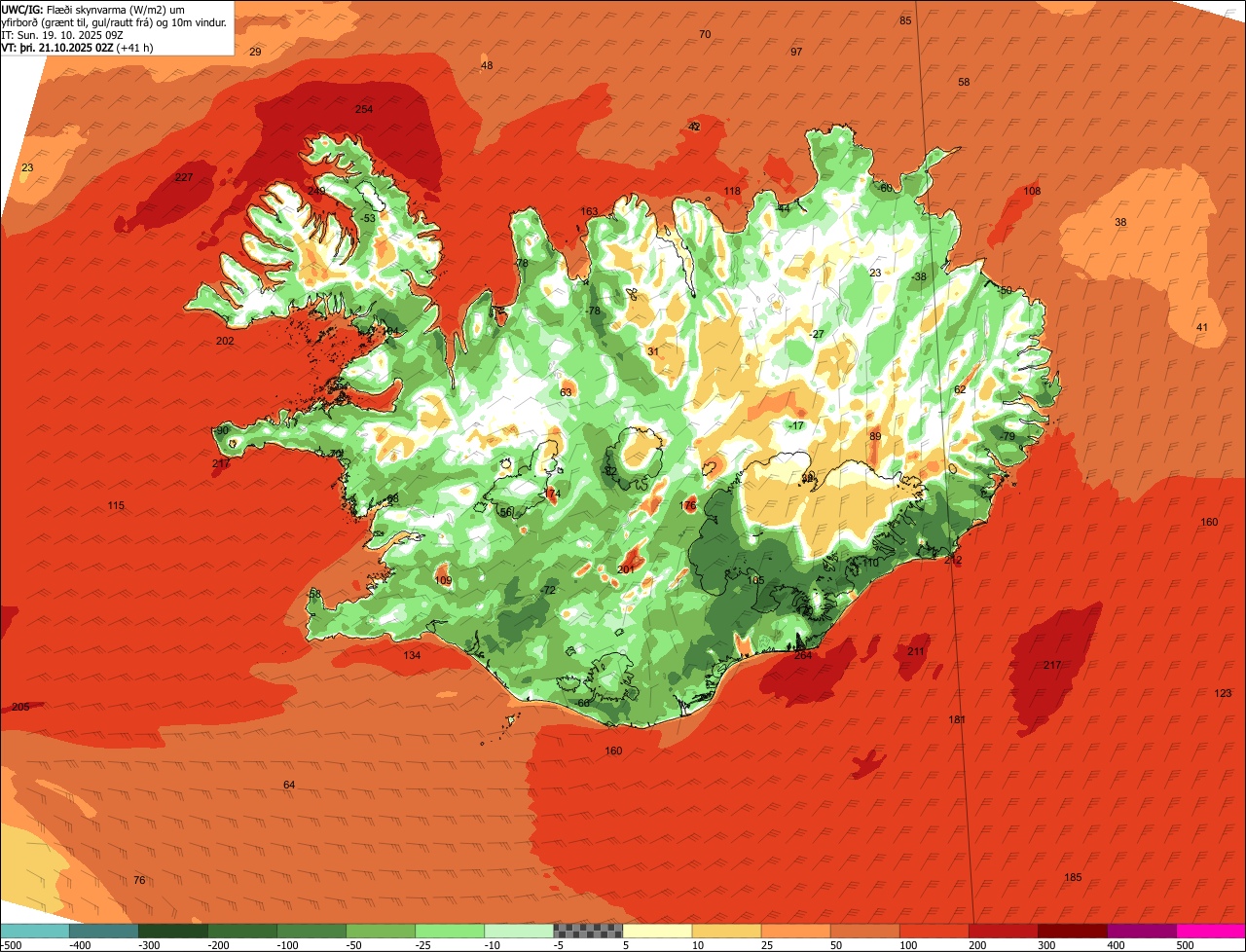Image resolution: width=1246 pixels, height=952 pixels.
Task: Click the dark red 200 to 300 legend swatch
Action: coord(1003,931)
